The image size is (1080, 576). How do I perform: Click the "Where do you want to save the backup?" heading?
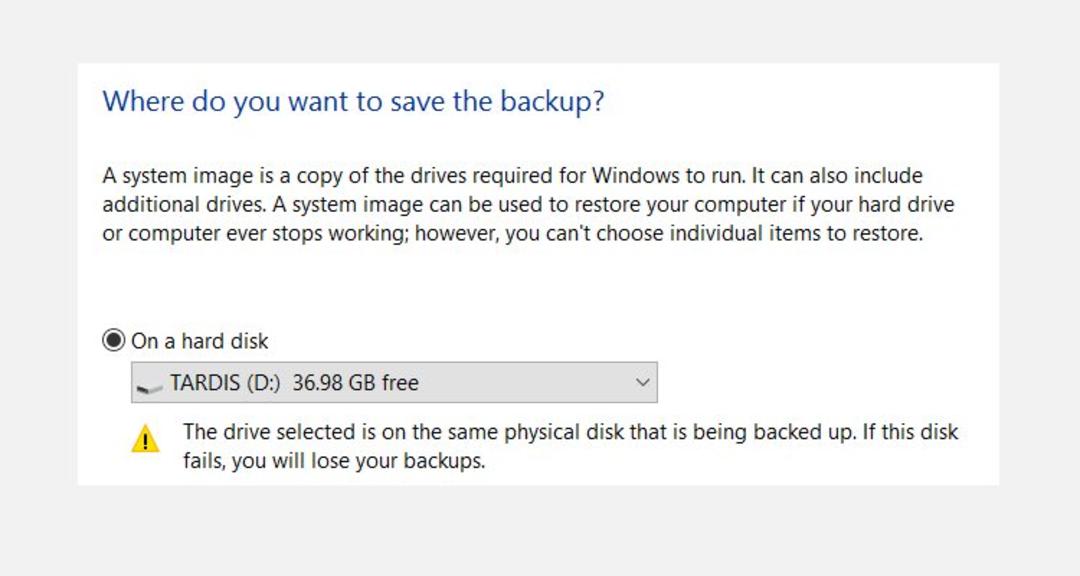353,102
